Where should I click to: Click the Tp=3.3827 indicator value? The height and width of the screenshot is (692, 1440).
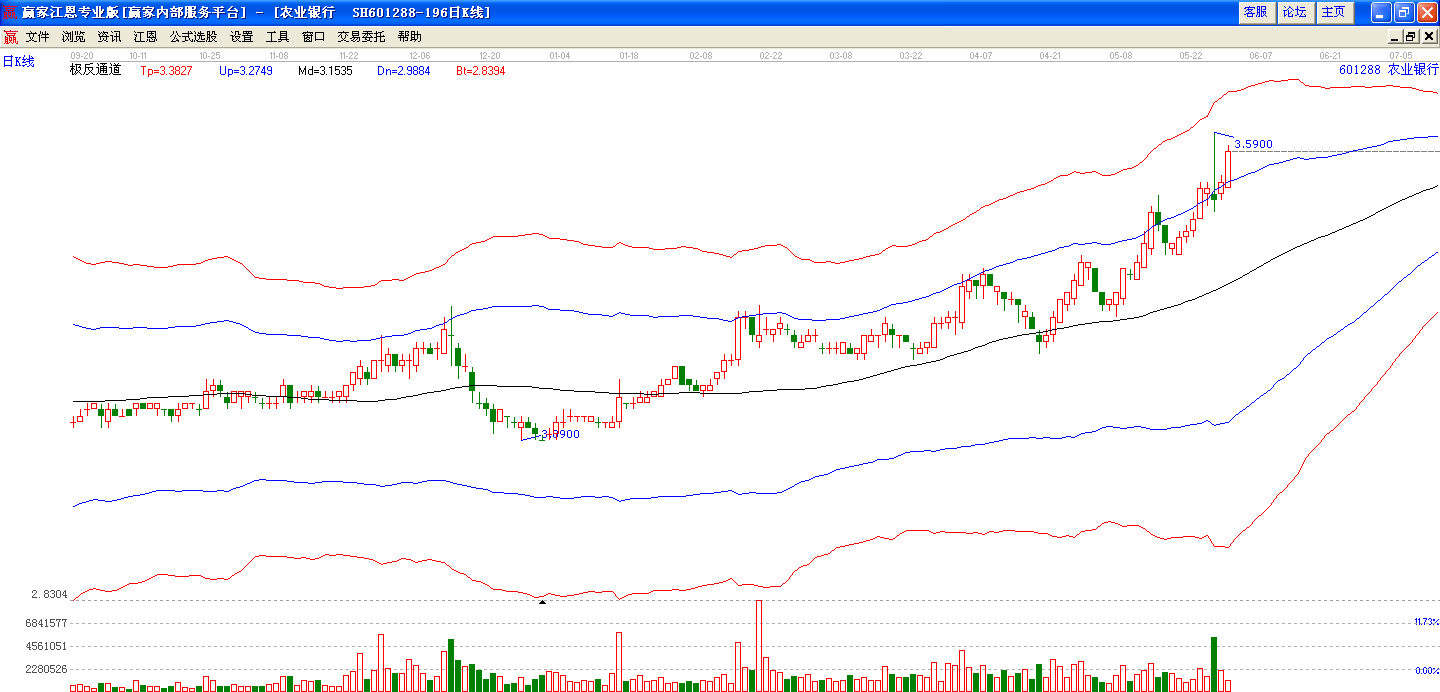pos(166,71)
